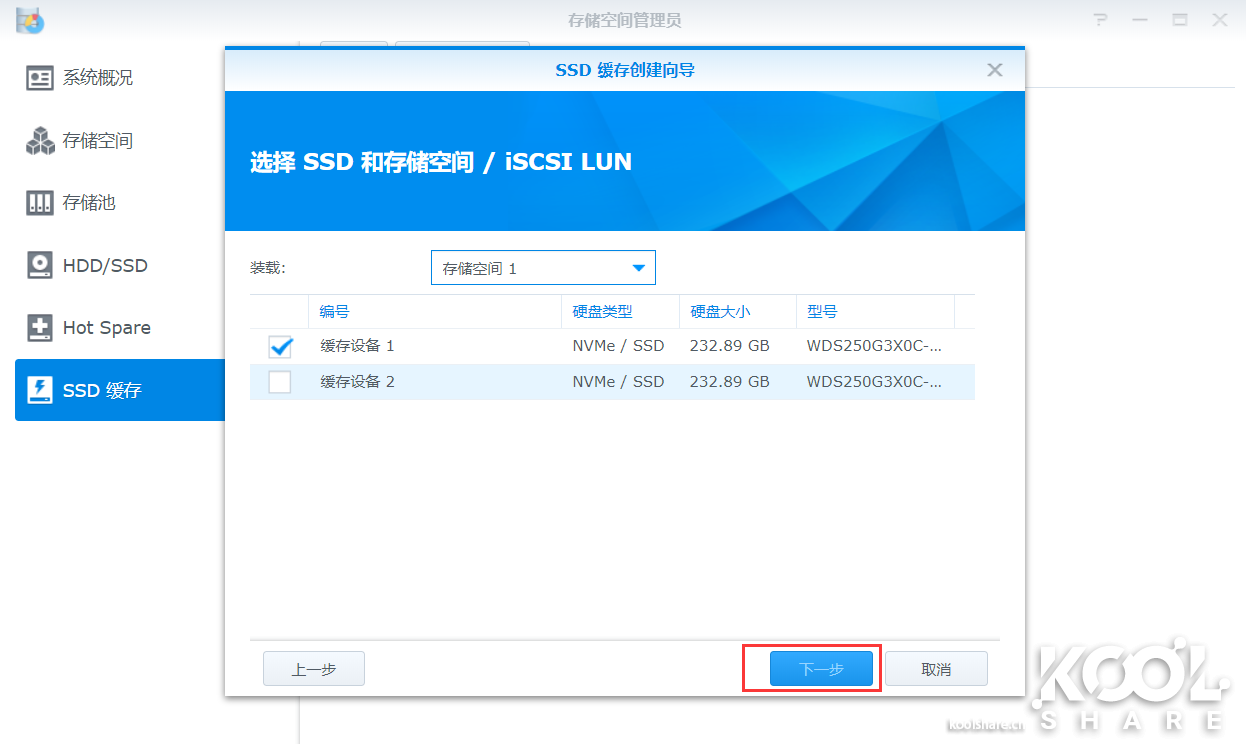Select the 缓存设备 2 row
Image resolution: width=1246 pixels, height=744 pixels.
click(450, 382)
